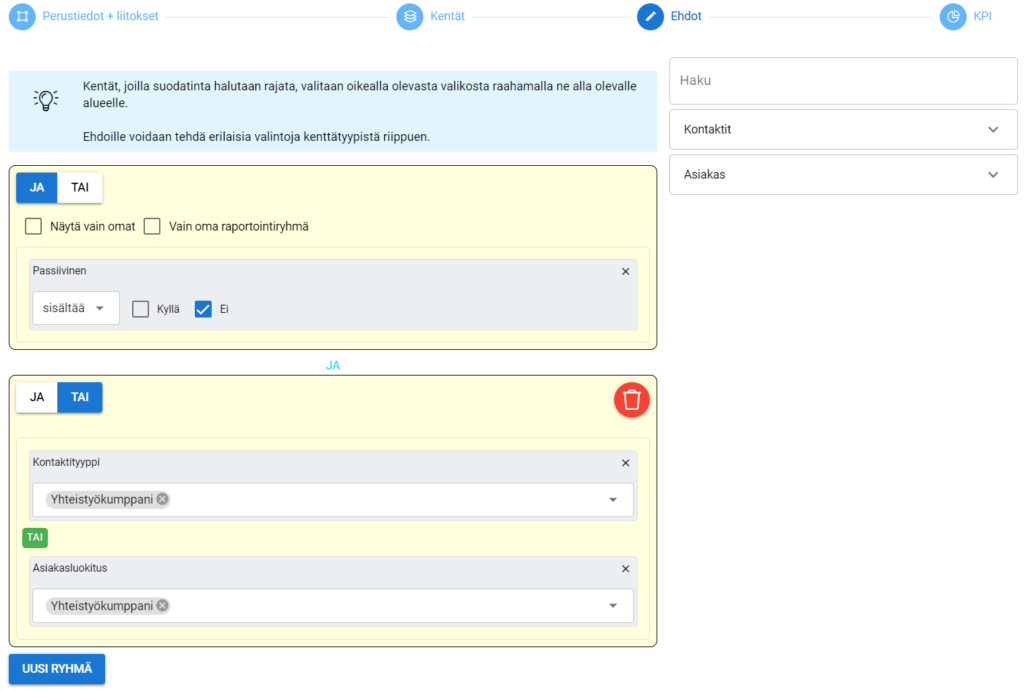Screen dimensions: 1024x691
Task: Click the Kentät step layers icon
Action: 410,16
